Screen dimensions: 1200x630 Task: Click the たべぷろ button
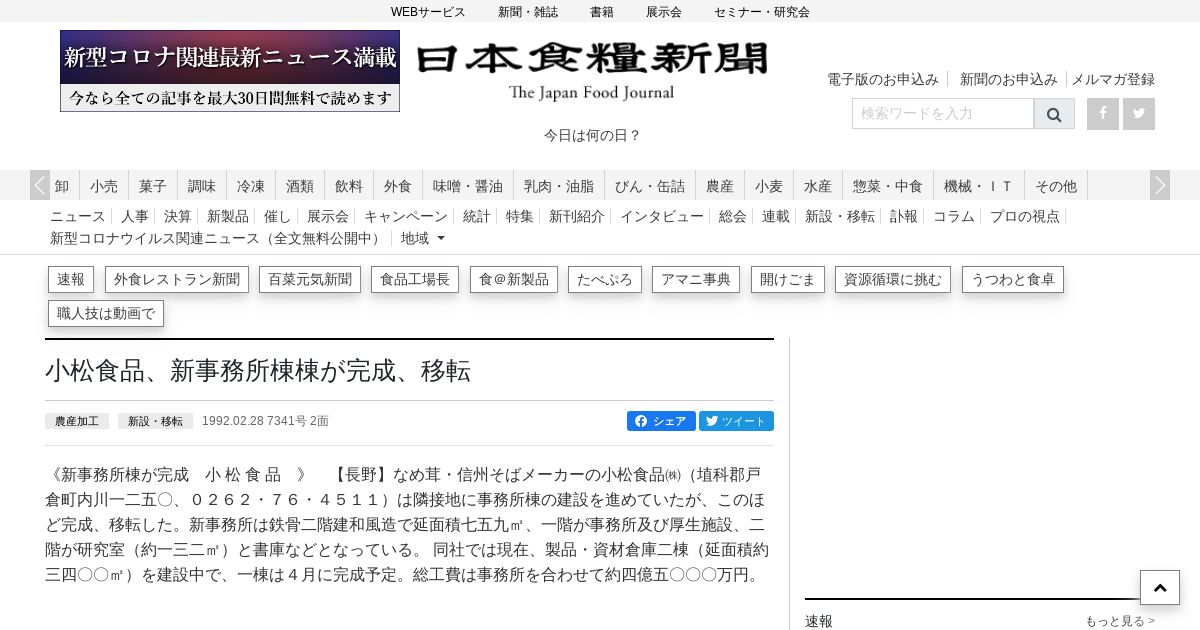(605, 280)
